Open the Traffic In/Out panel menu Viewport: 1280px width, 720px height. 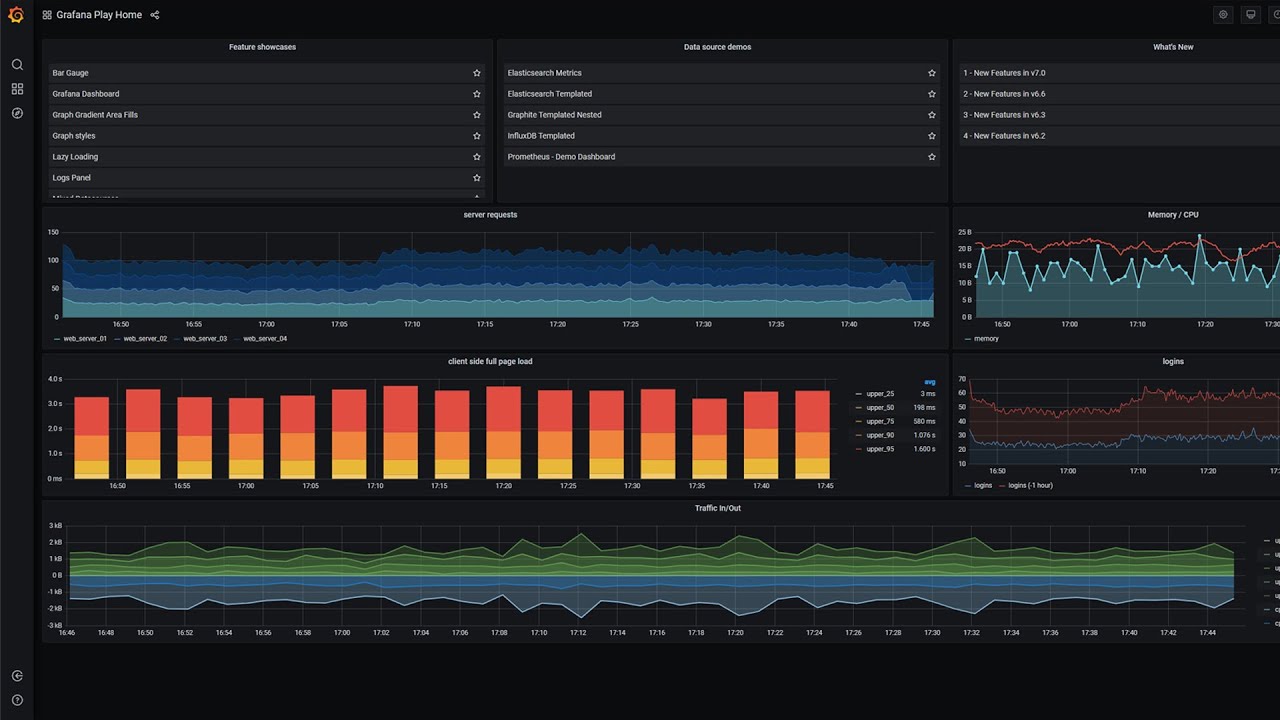tap(716, 507)
